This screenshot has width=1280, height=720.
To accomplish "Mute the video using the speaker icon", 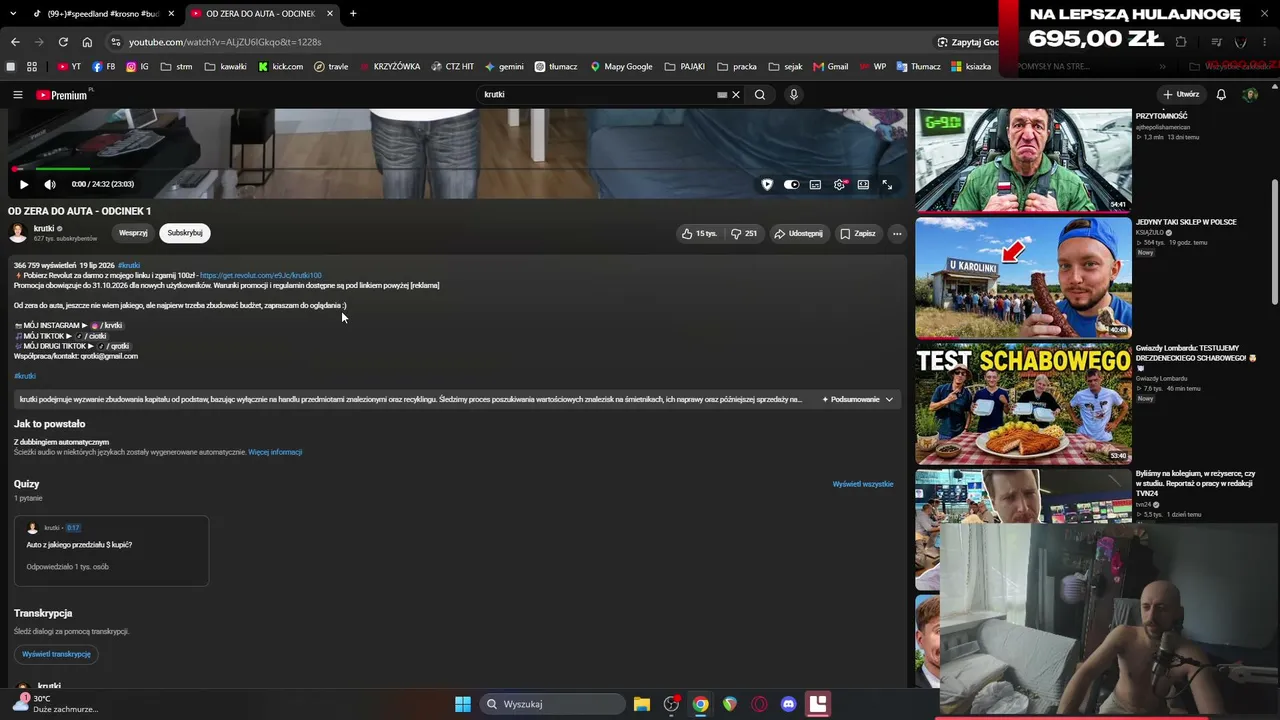I will pos(50,184).
